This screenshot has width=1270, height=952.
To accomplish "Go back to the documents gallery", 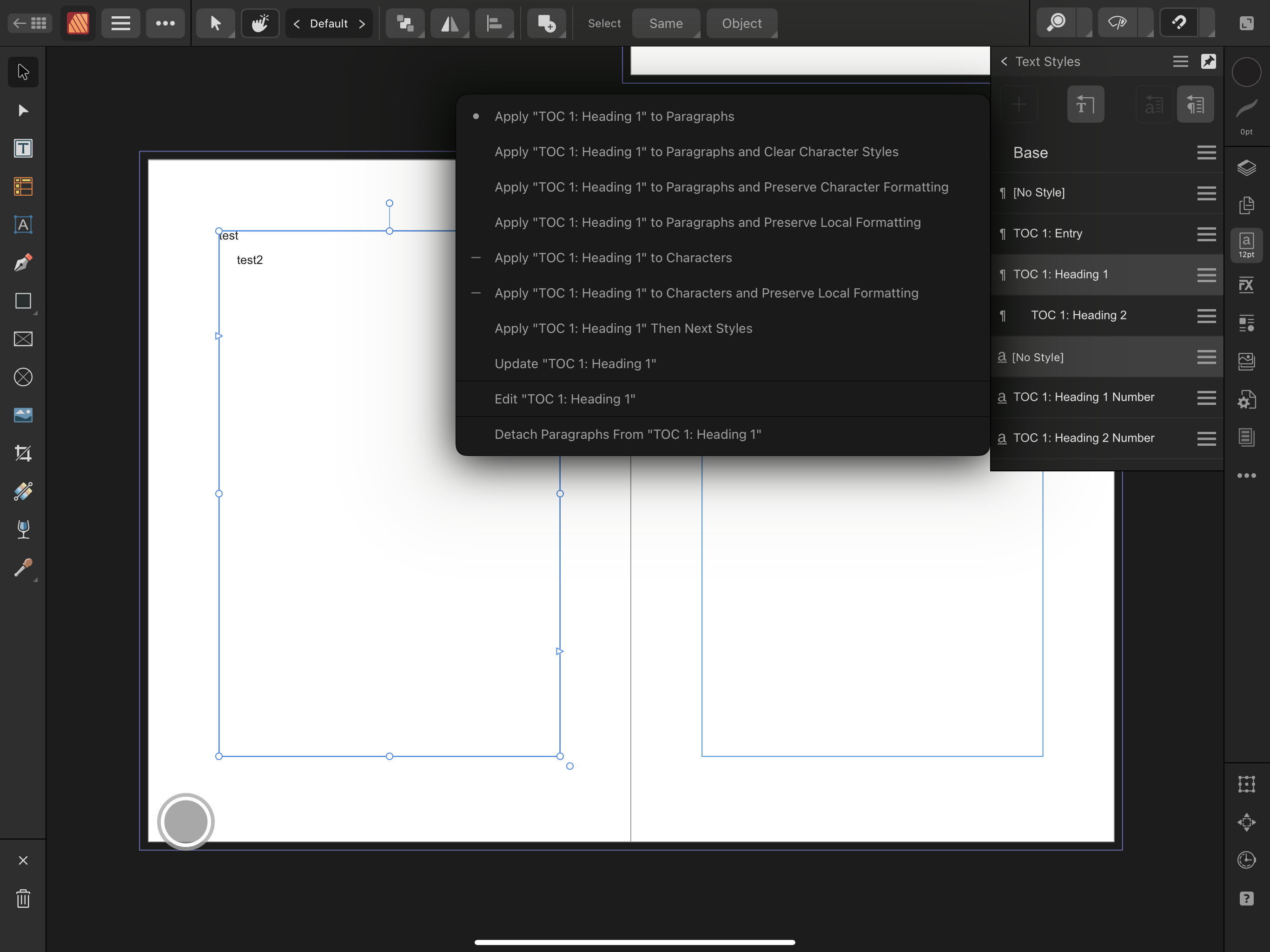I will click(30, 24).
